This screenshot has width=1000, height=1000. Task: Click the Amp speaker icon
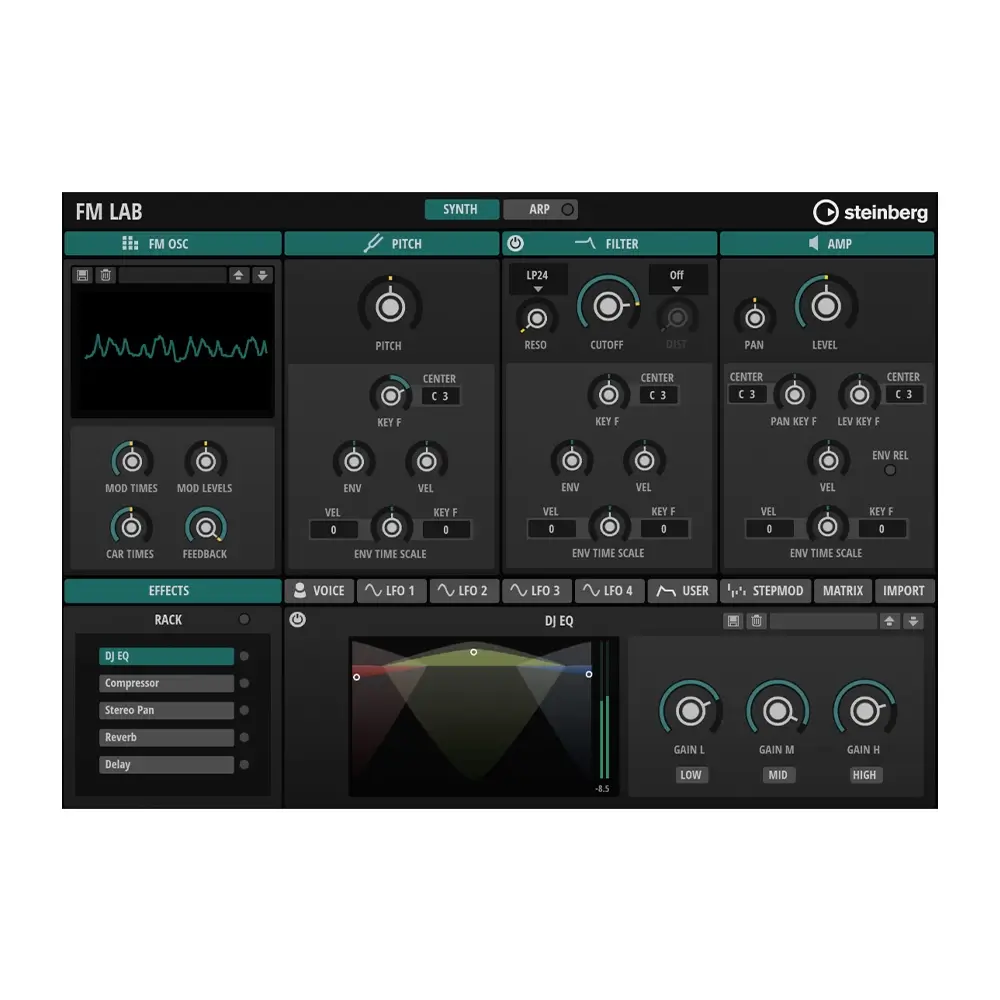[x=813, y=244]
